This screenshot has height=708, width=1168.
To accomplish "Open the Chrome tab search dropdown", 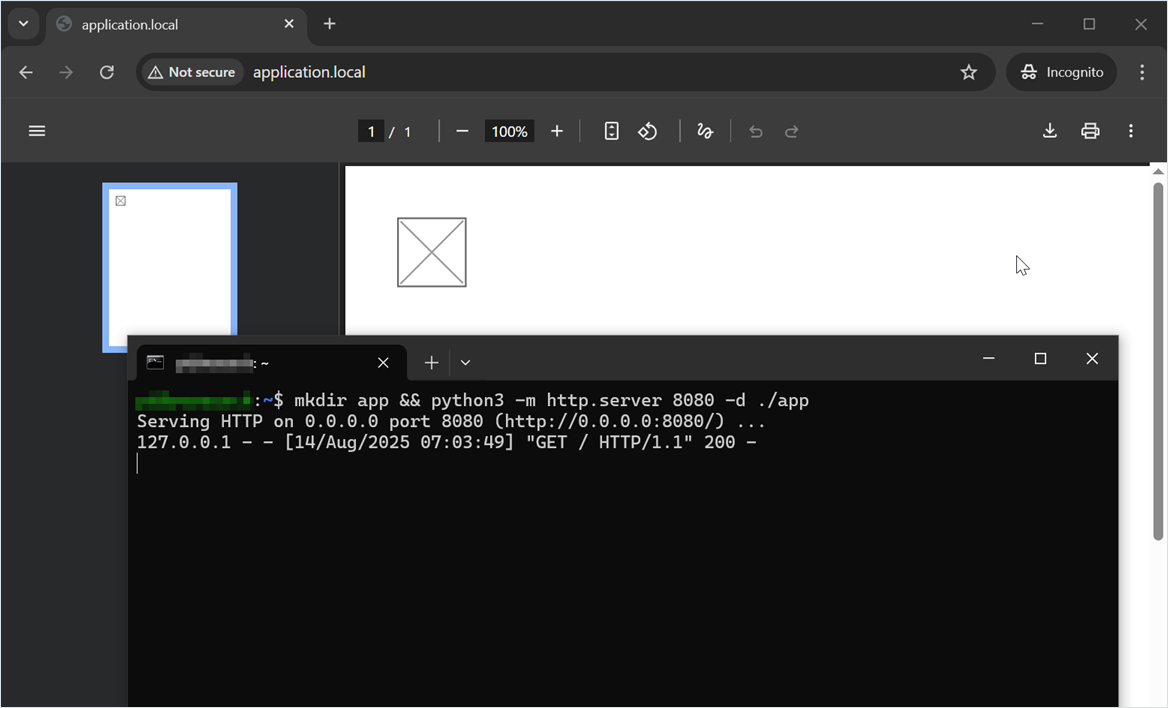I will pos(23,24).
